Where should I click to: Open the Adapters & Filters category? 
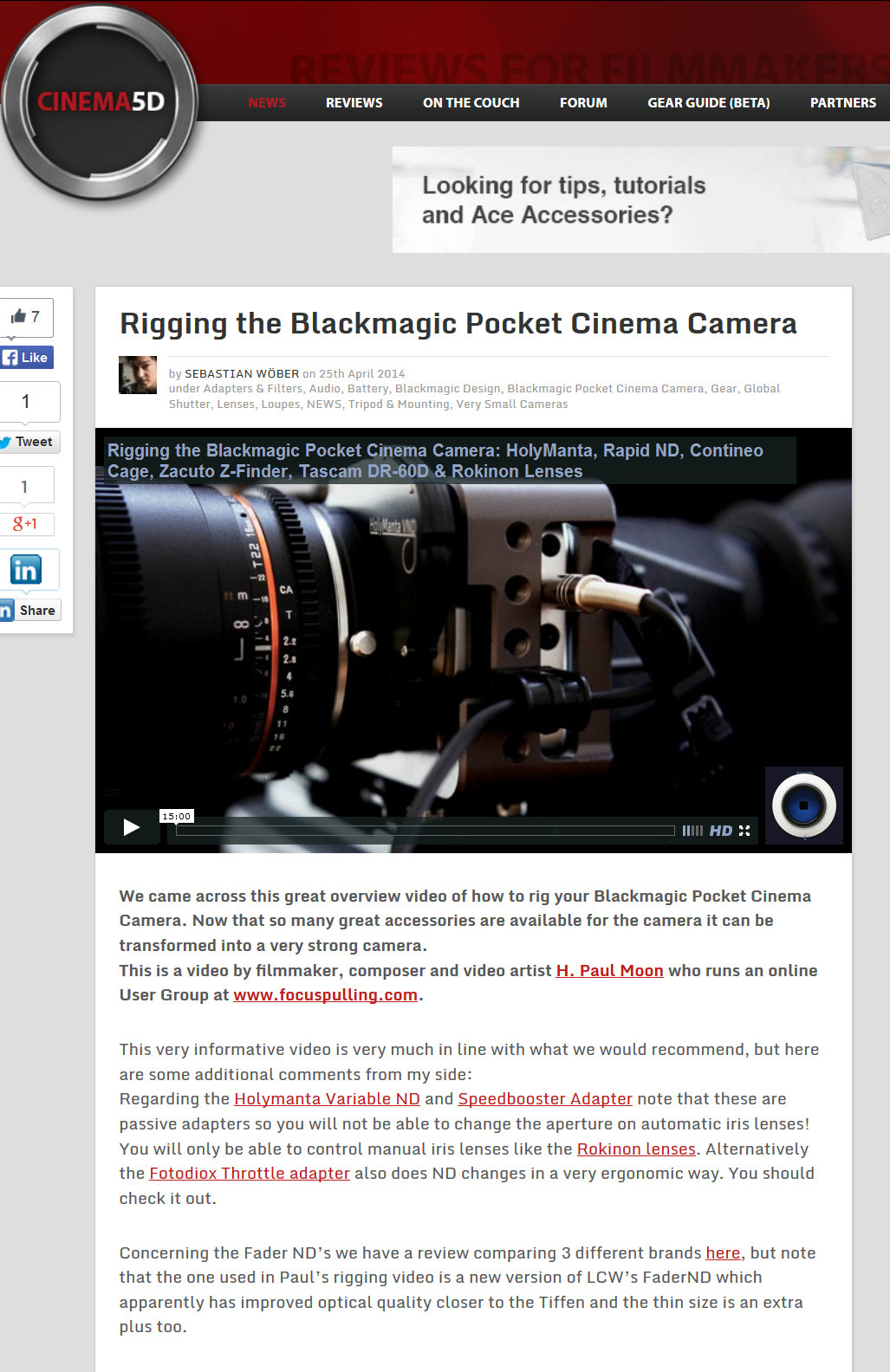[x=253, y=389]
